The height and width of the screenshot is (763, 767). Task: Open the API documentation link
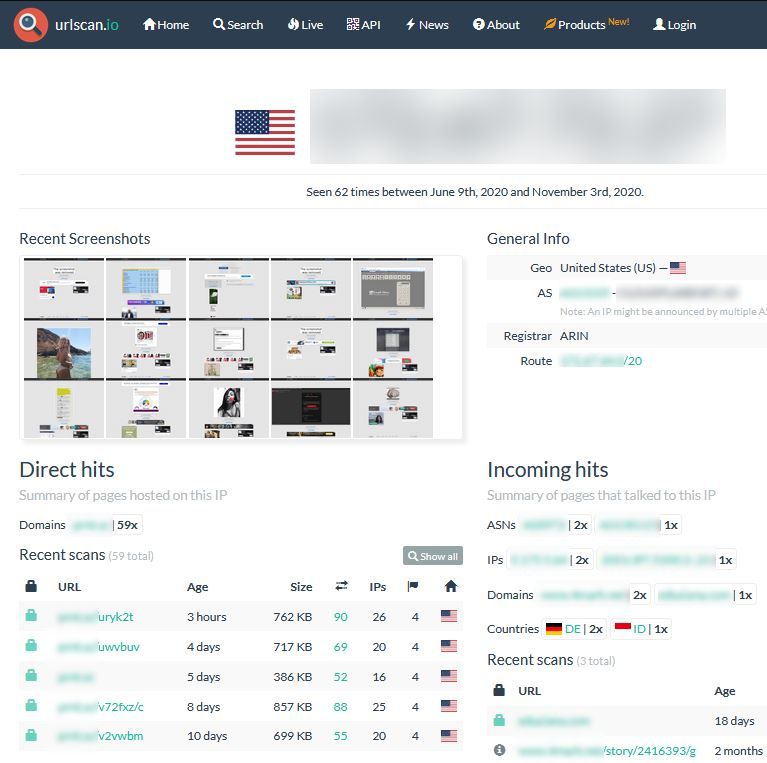pos(363,24)
